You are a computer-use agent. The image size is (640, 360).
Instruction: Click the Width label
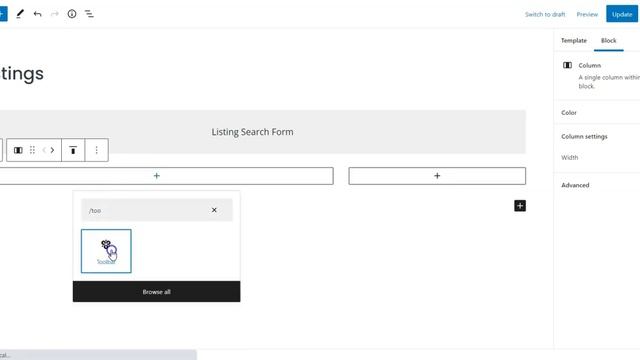tap(569, 158)
